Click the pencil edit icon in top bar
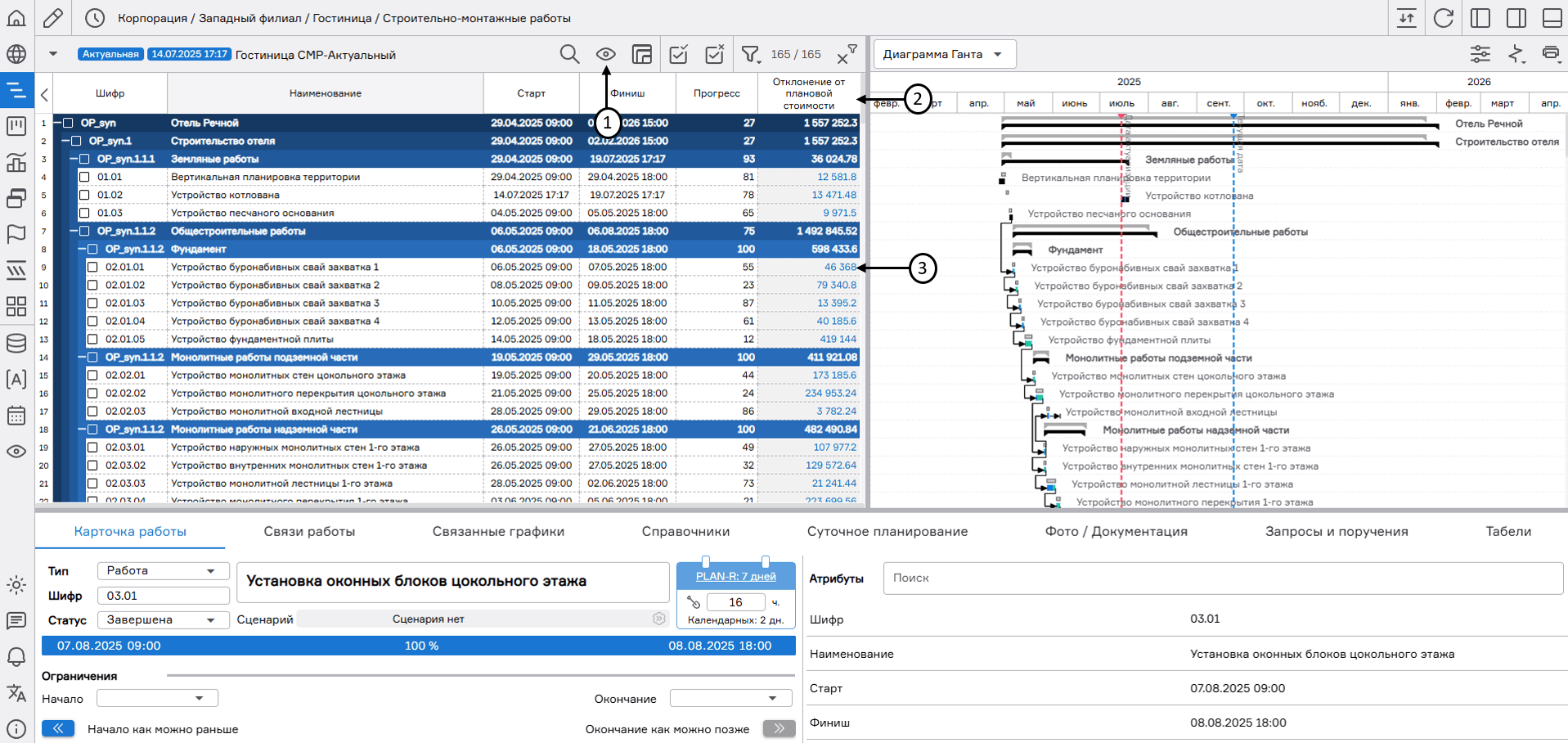The image size is (1568, 743). coord(53,18)
